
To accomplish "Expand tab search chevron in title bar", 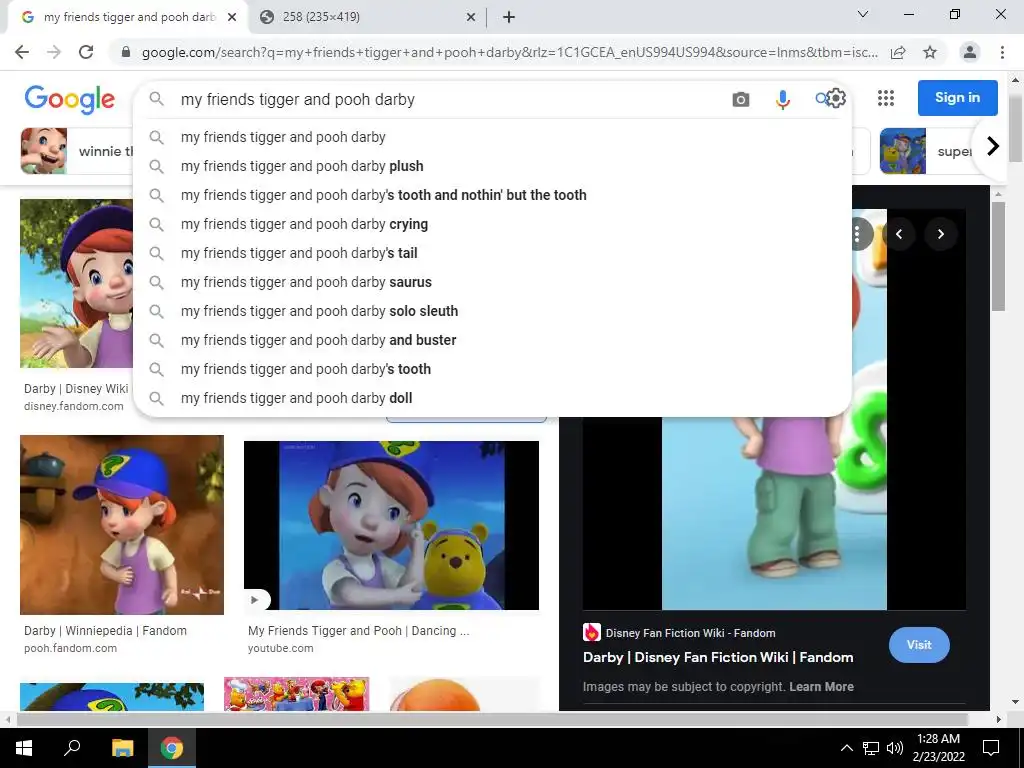I will click(863, 14).
